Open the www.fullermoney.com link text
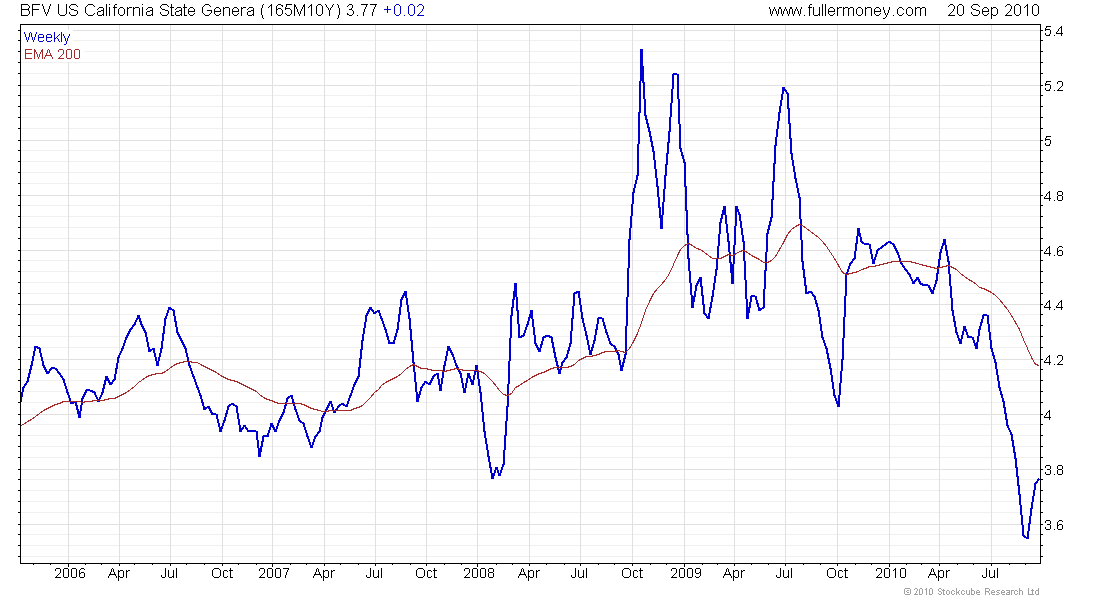 coord(847,11)
